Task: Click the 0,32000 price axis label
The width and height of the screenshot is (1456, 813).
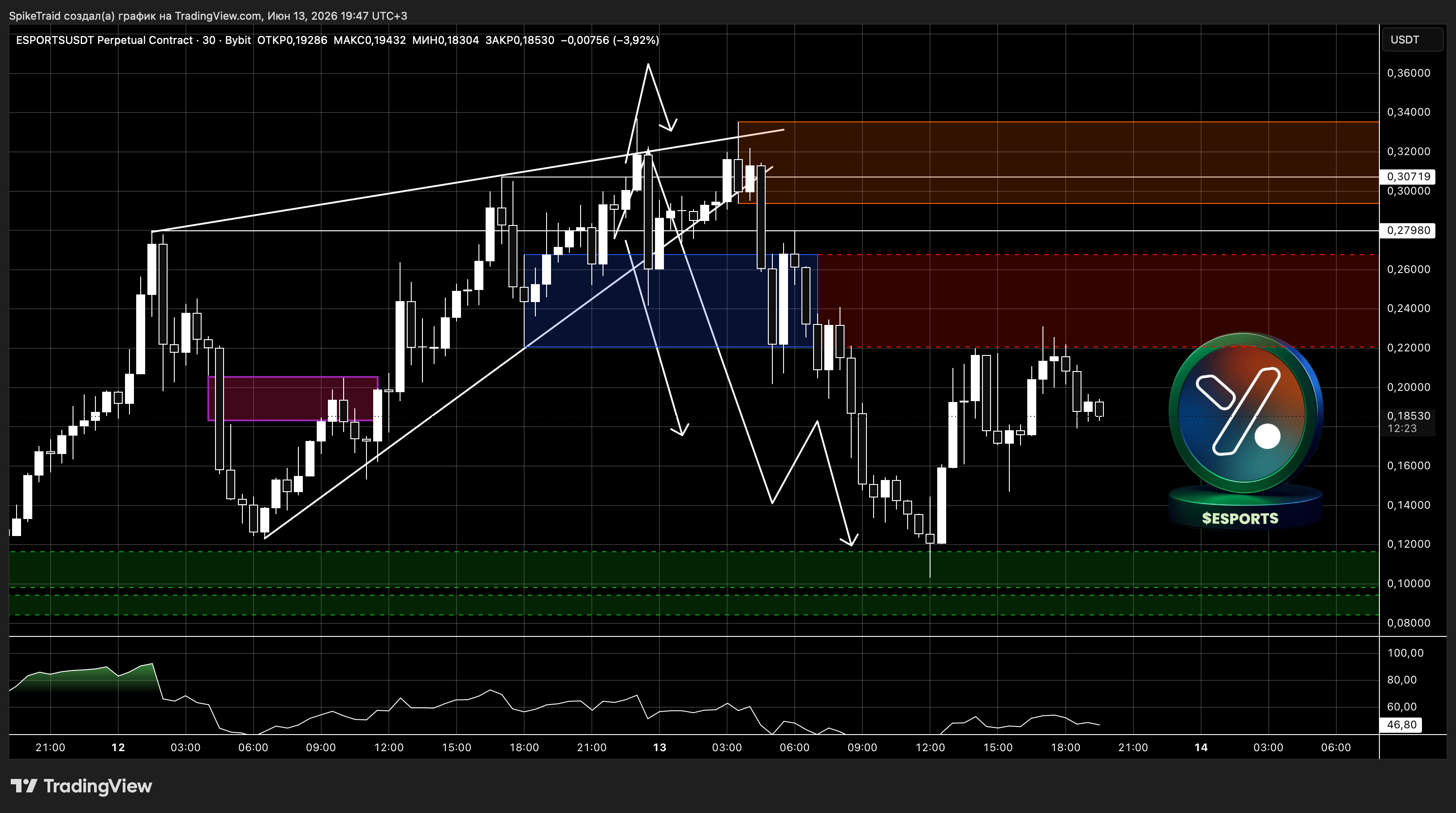Action: tap(1409, 151)
